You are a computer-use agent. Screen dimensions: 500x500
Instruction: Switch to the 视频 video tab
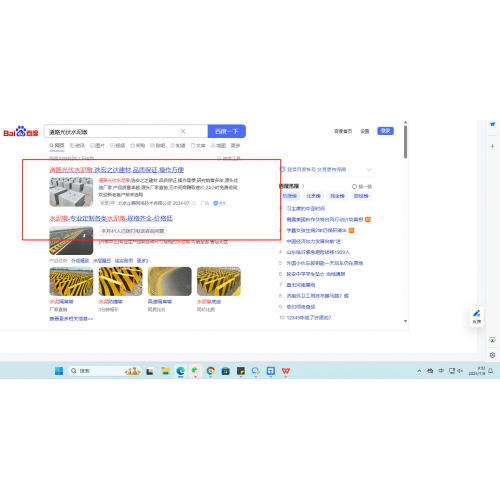(x=118, y=146)
